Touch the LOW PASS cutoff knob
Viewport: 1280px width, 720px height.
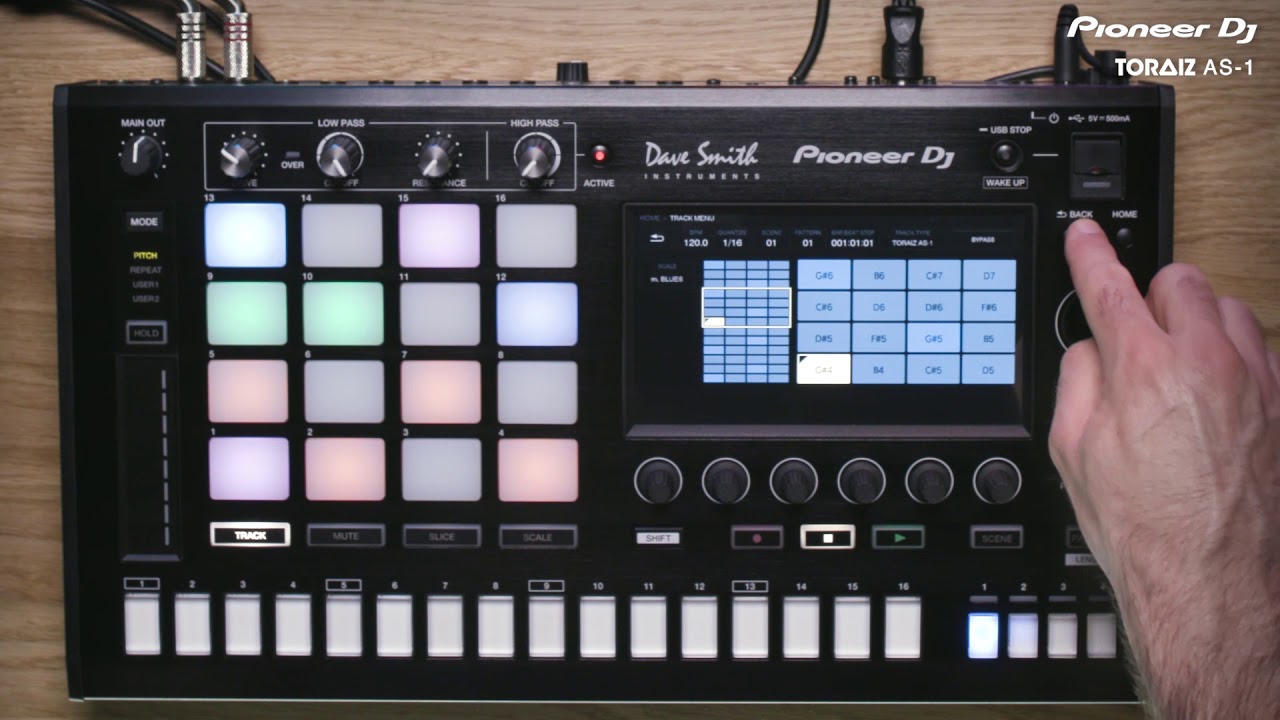(339, 157)
